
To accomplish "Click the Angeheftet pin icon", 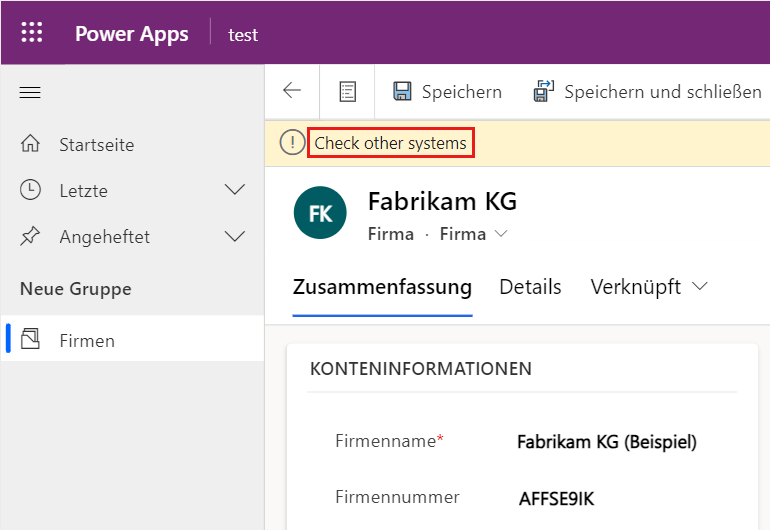I will click(30, 236).
